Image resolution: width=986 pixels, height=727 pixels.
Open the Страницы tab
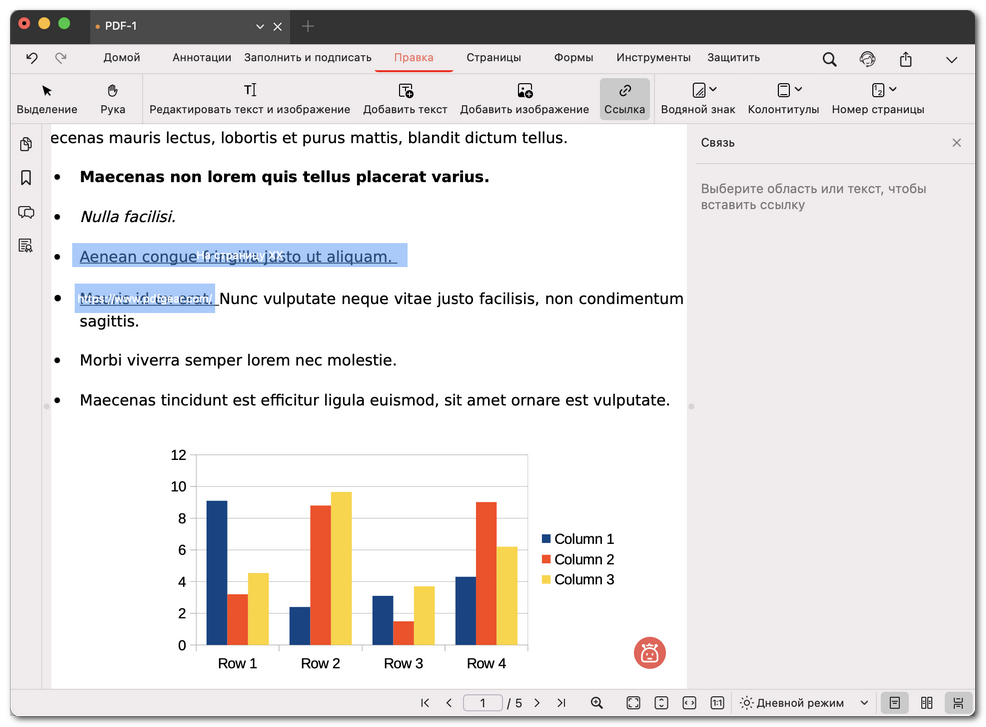click(493, 58)
